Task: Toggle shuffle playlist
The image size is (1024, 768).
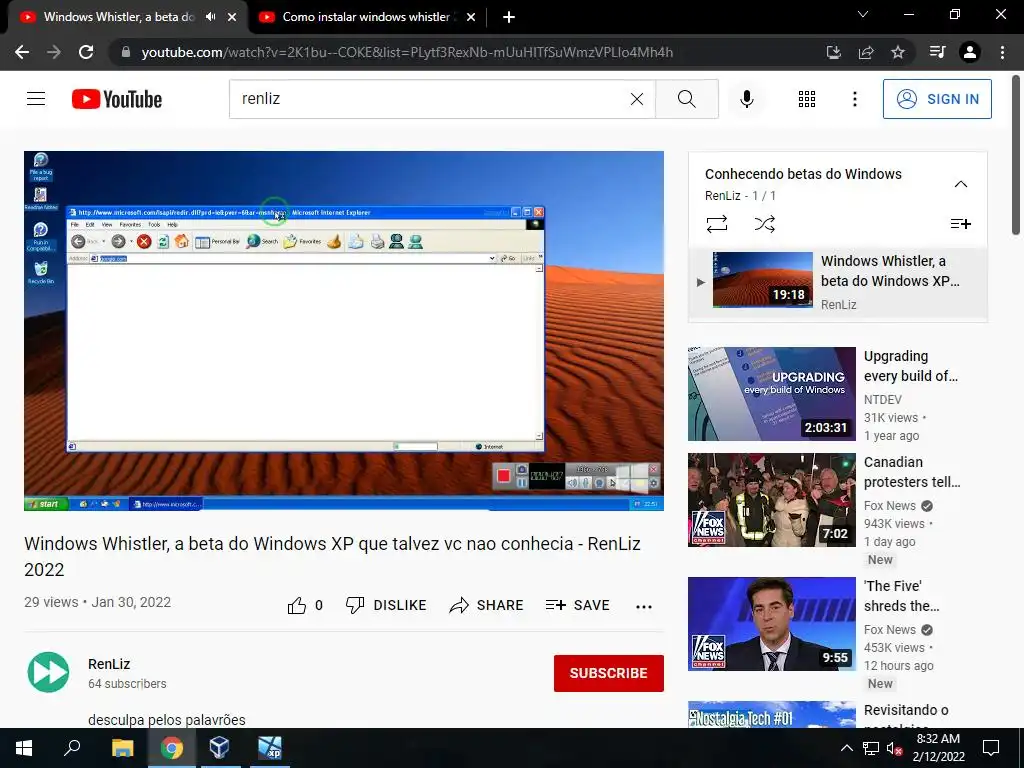Action: pos(765,224)
